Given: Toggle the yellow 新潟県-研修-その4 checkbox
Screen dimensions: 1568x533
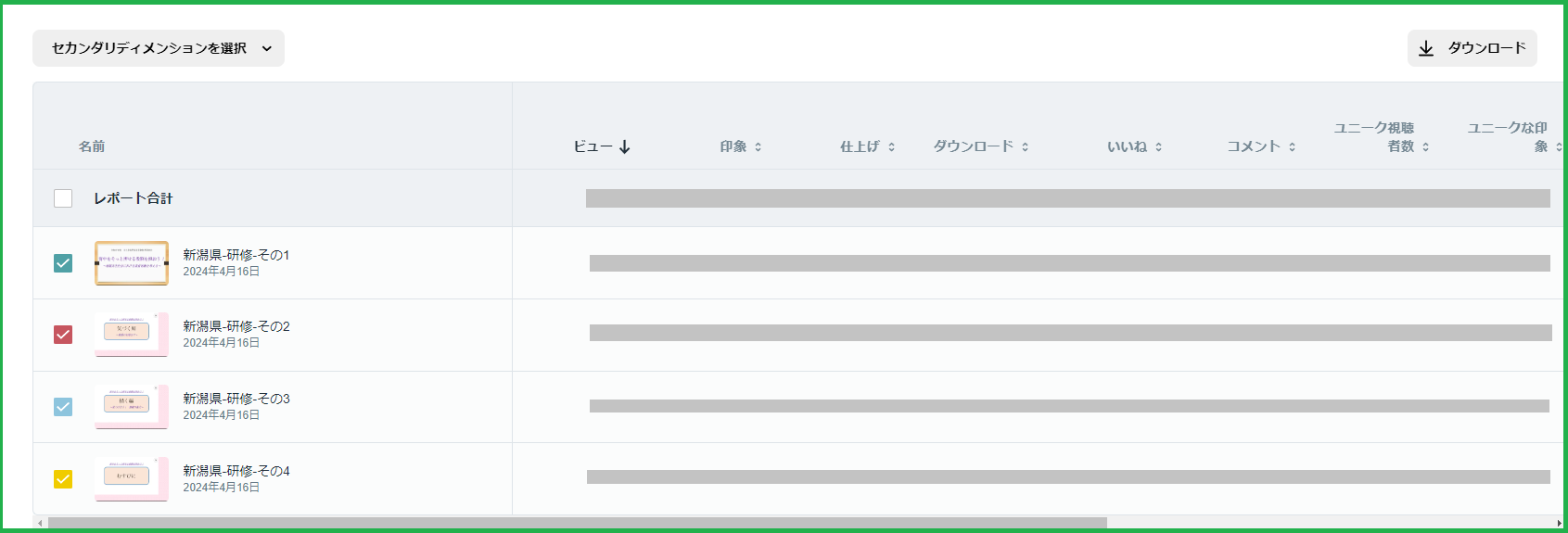Looking at the screenshot, I should [x=63, y=479].
